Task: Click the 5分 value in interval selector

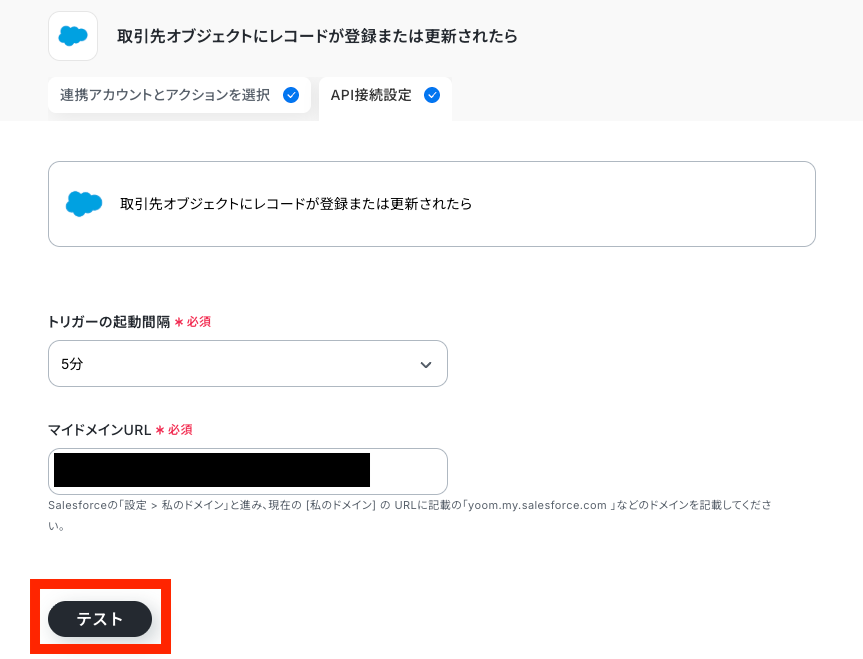Action: [x=72, y=364]
